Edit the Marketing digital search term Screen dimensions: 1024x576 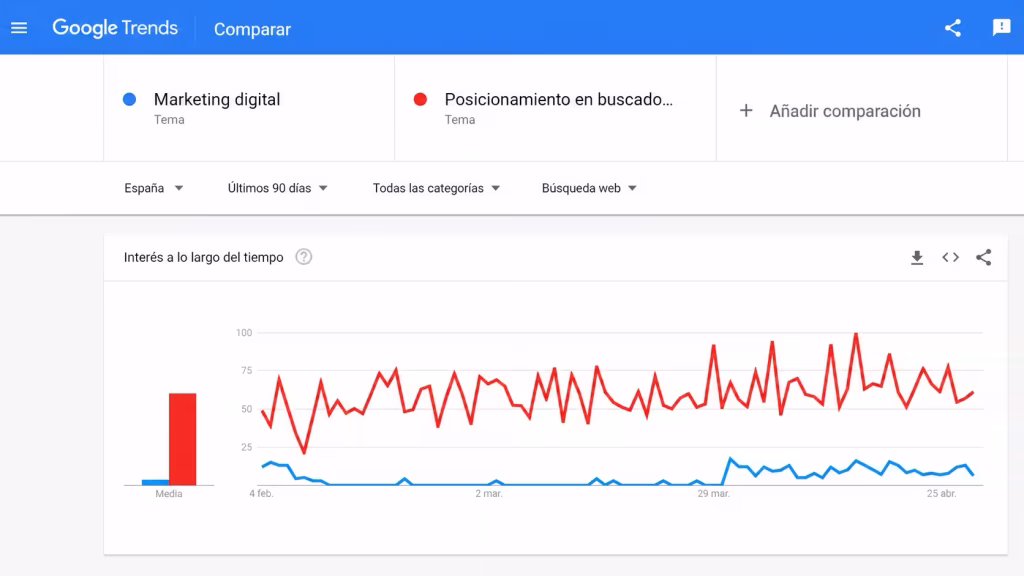coord(217,99)
